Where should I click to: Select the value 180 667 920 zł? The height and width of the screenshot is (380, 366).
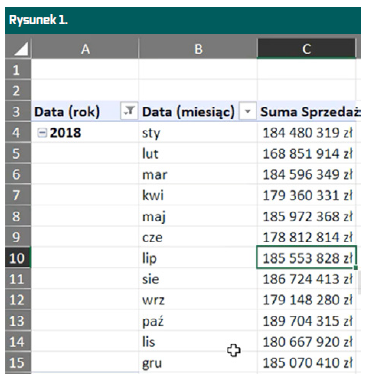tap(307, 341)
